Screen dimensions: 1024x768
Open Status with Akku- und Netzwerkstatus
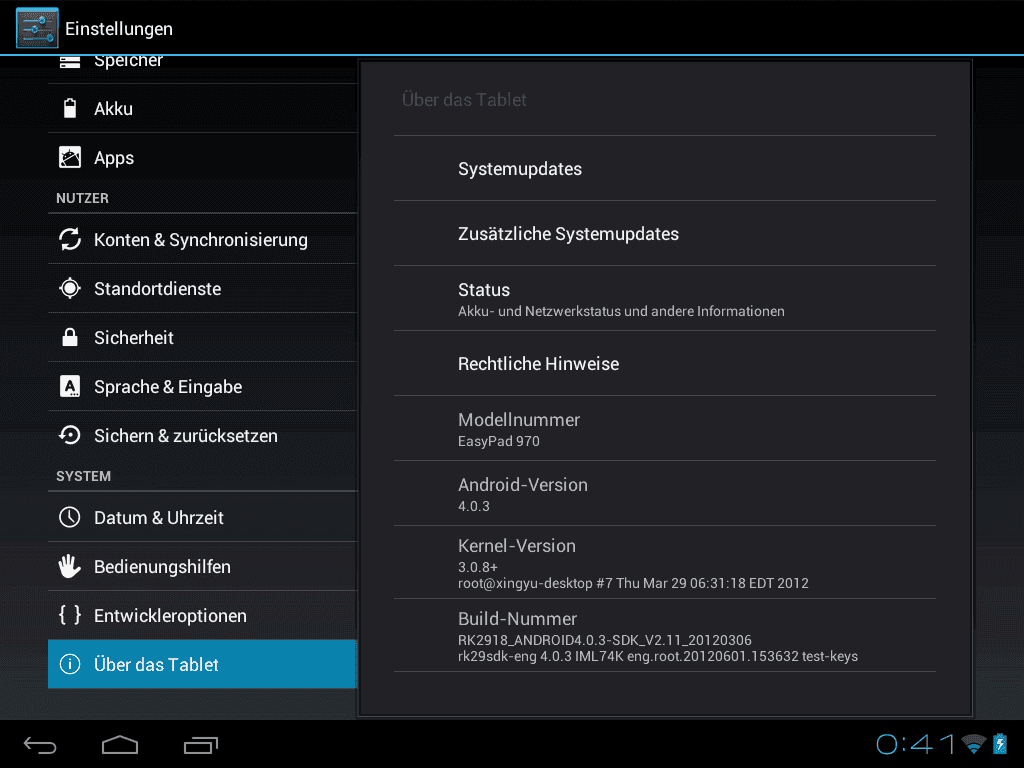(665, 298)
